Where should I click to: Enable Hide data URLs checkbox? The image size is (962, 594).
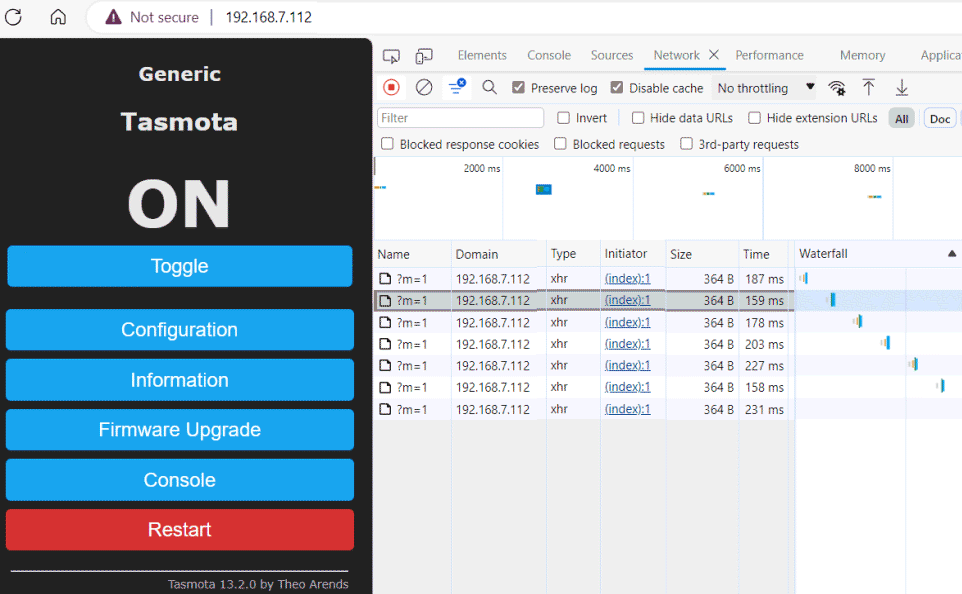click(638, 118)
